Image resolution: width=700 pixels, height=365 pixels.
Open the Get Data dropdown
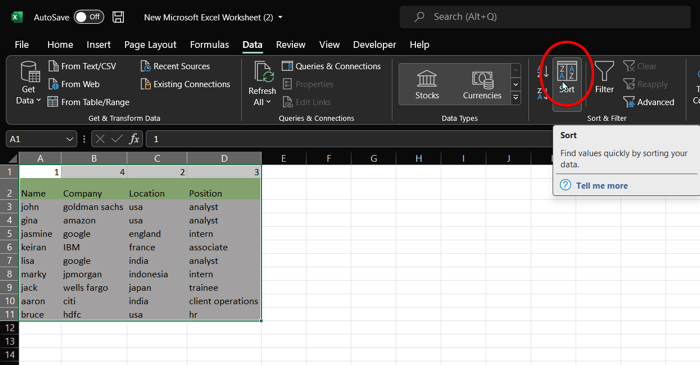(x=29, y=83)
